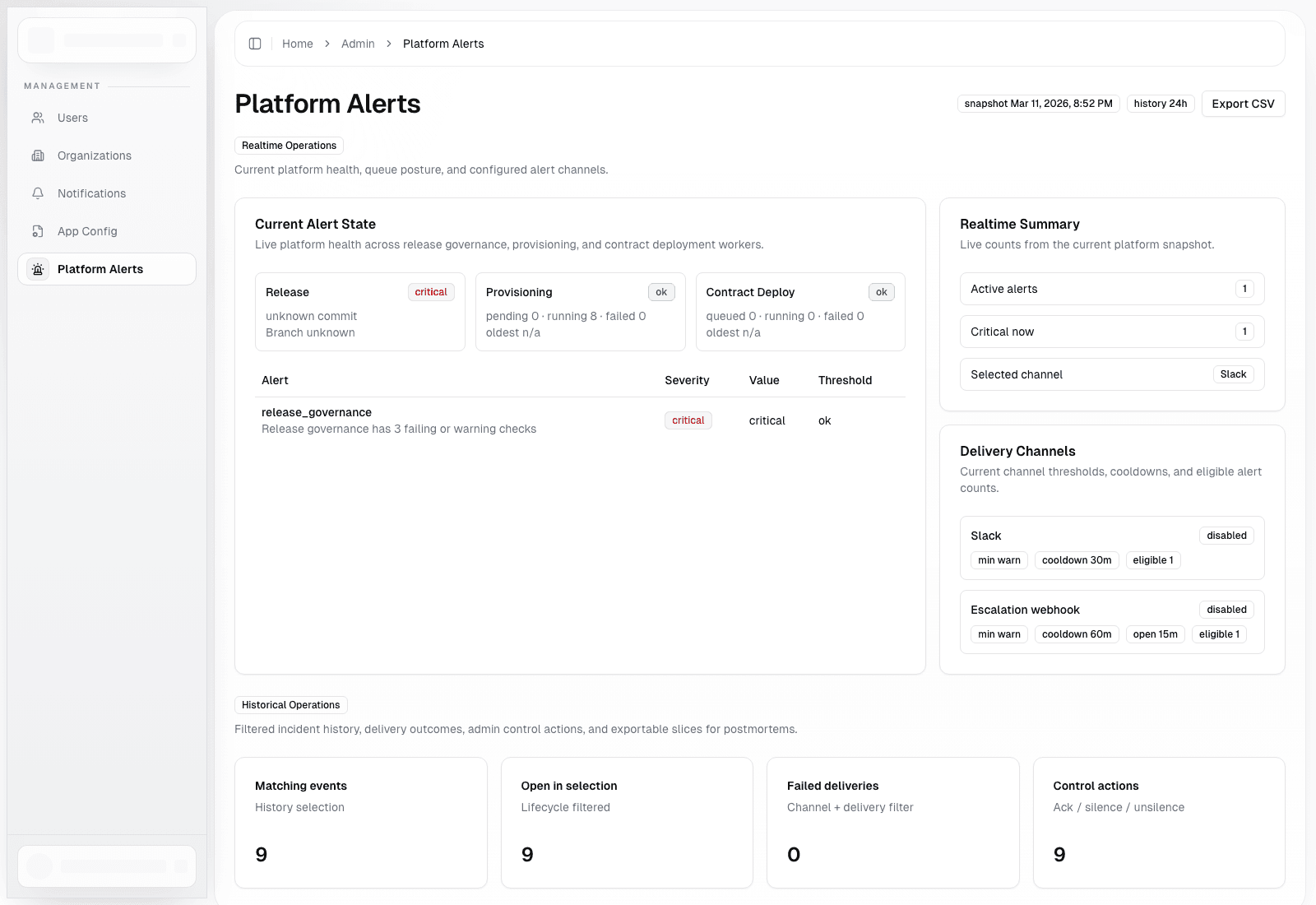Enable the Escalation webhook channel
The width and height of the screenshot is (1316, 905).
[x=1226, y=609]
